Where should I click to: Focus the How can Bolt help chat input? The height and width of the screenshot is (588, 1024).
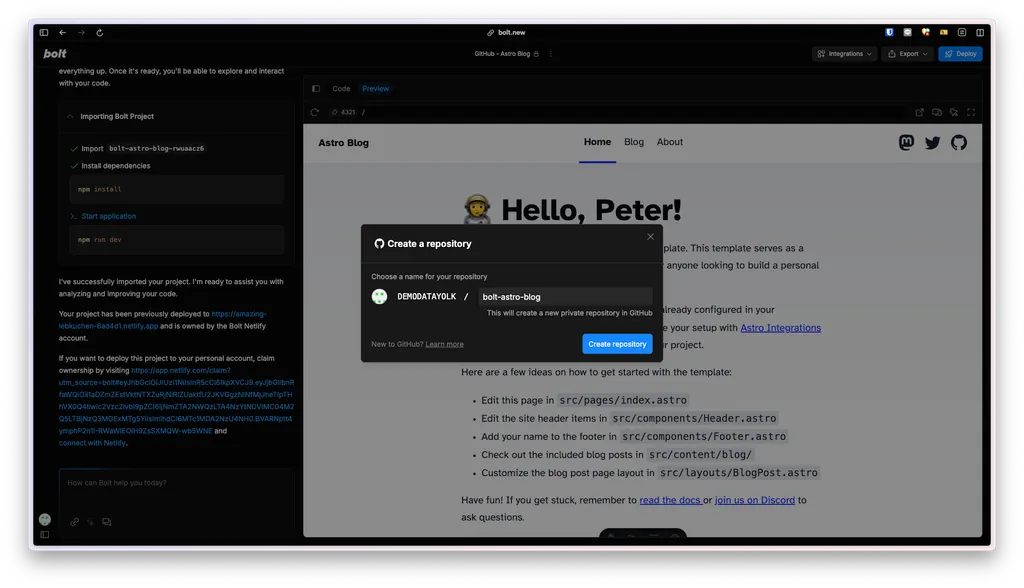tap(176, 483)
